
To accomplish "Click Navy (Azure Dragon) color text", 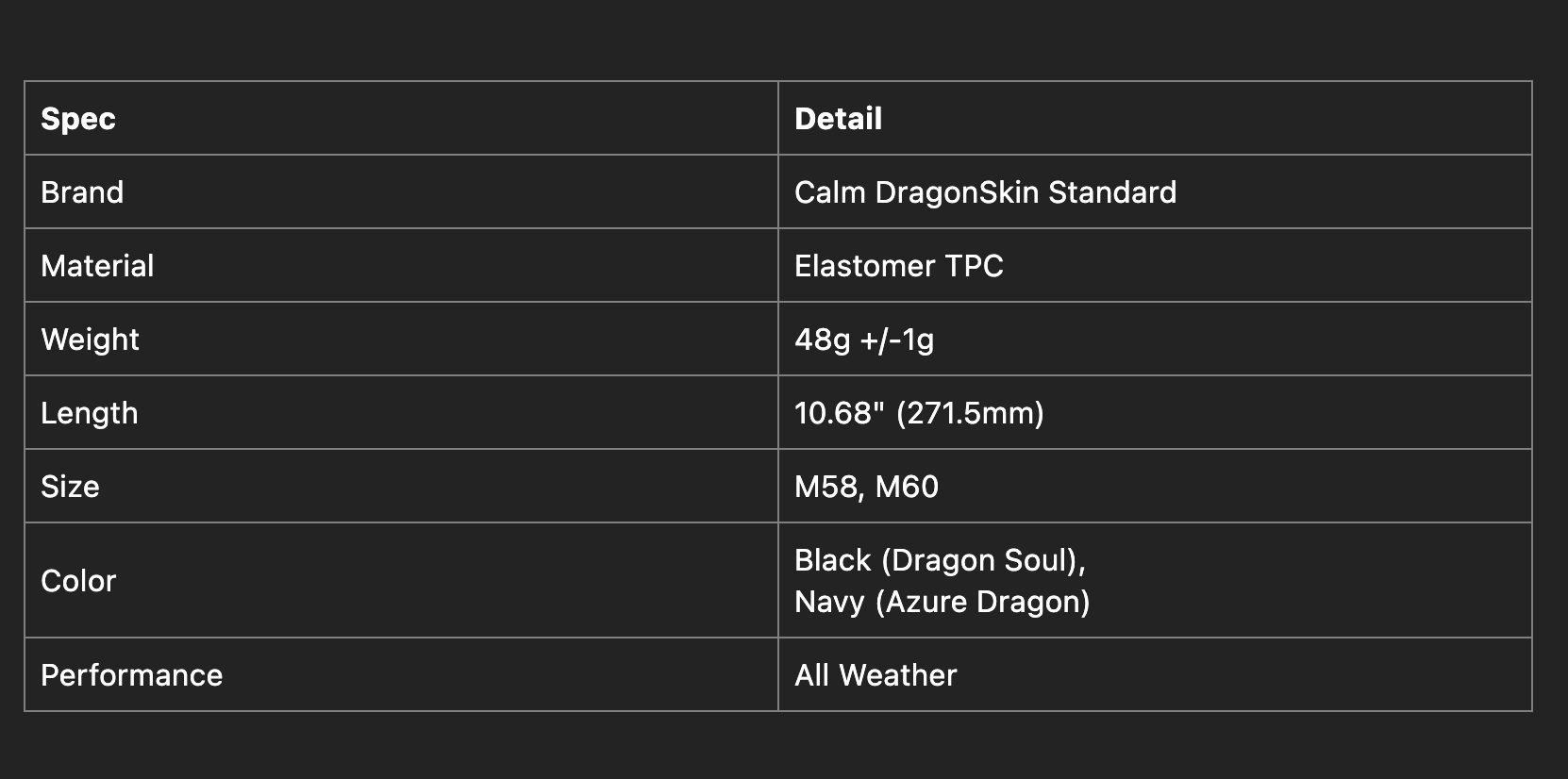I will (x=942, y=602).
